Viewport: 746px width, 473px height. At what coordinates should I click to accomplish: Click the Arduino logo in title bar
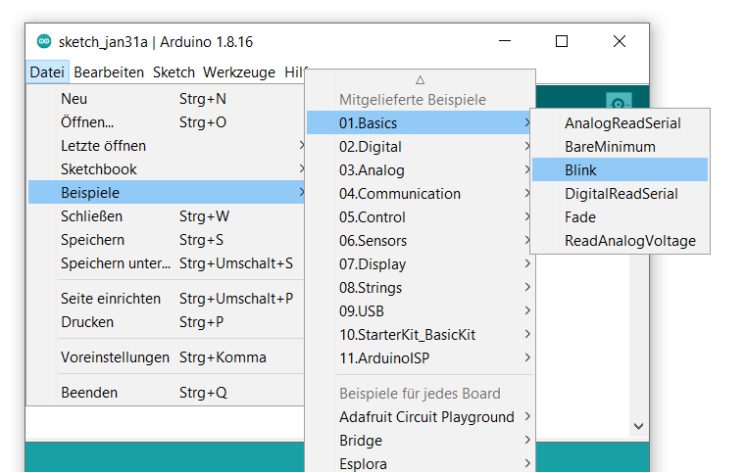click(44, 41)
